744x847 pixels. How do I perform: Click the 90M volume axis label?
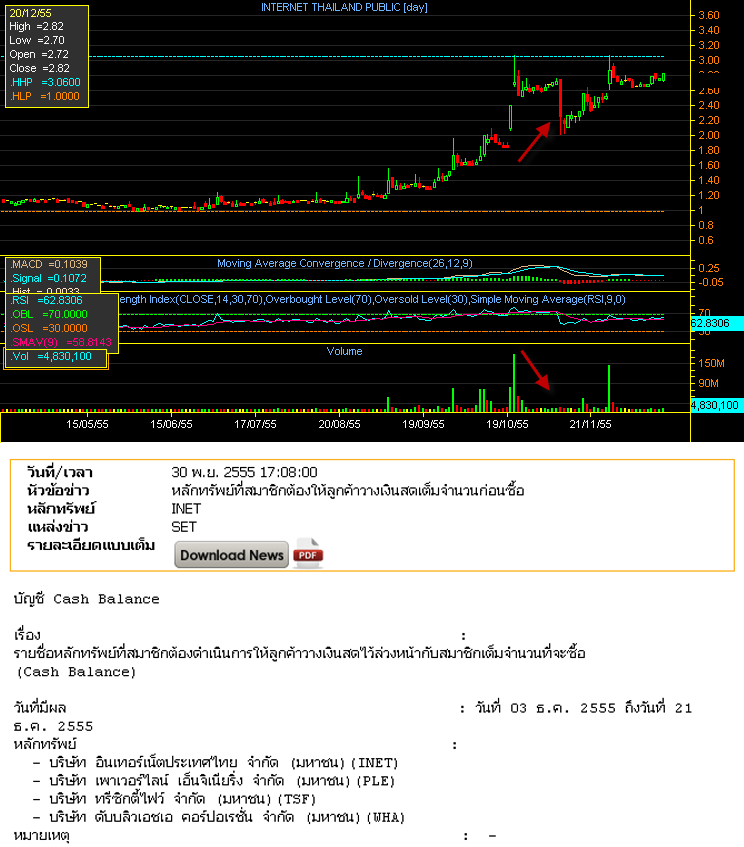(x=708, y=383)
